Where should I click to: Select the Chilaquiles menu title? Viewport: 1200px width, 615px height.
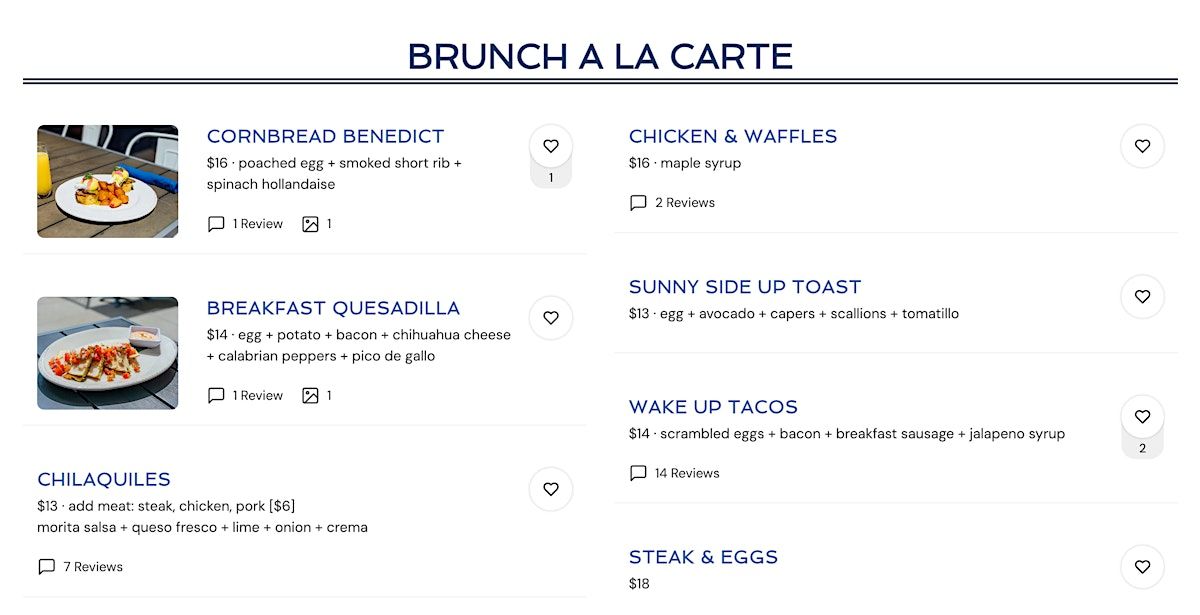tap(104, 479)
